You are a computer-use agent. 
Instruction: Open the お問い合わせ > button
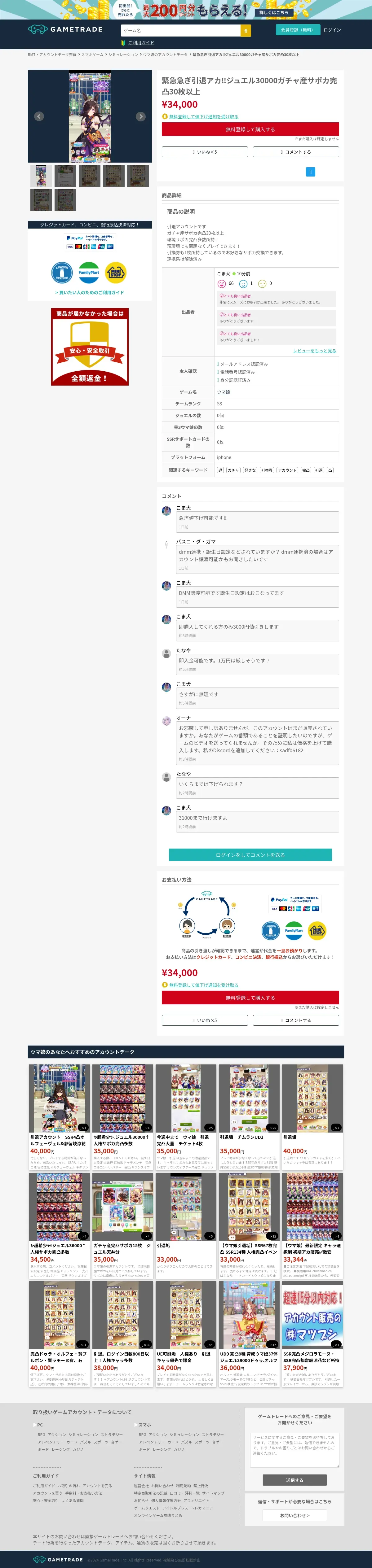[295, 1516]
